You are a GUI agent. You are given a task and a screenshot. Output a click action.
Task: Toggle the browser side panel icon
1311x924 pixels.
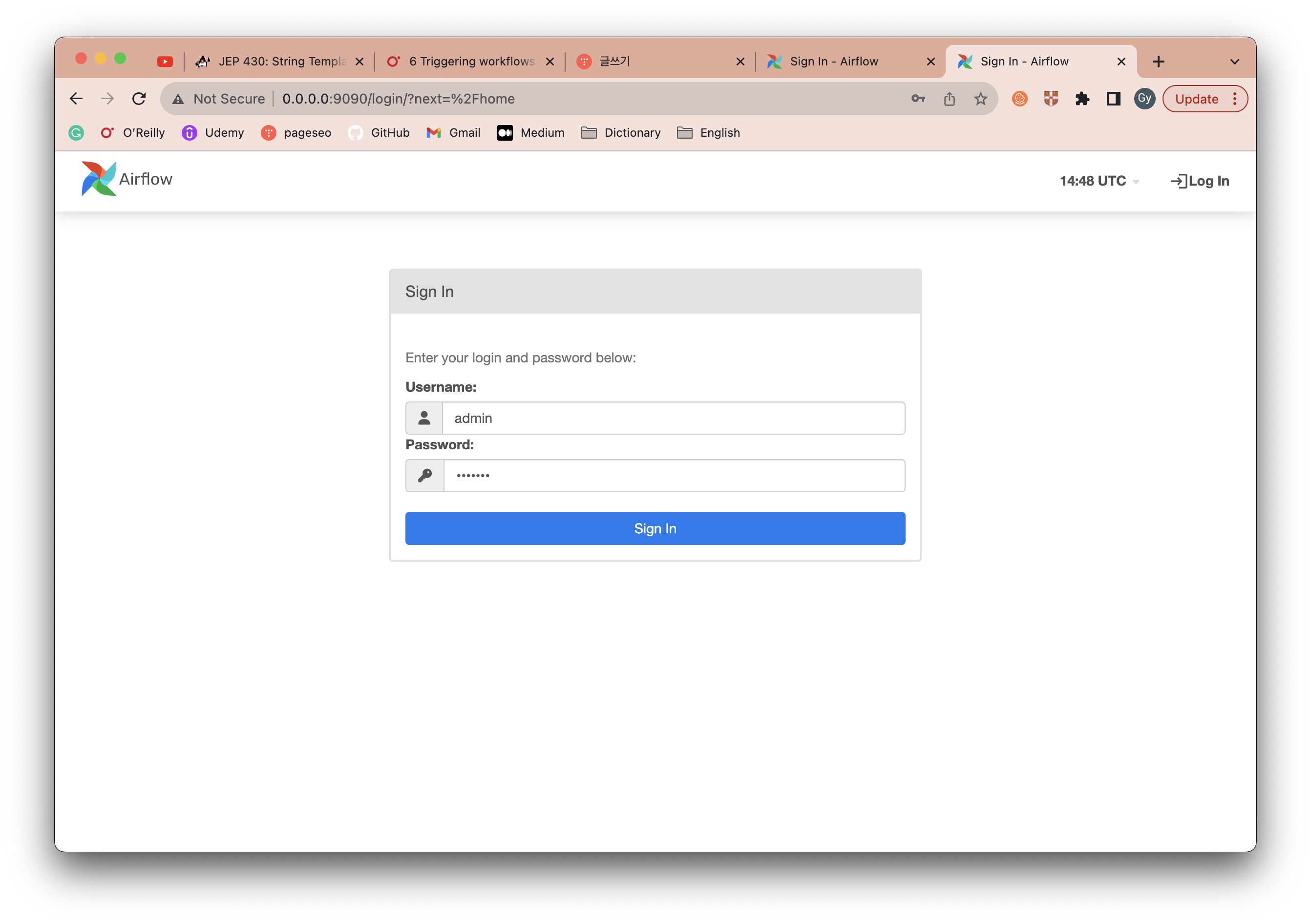coord(1113,99)
